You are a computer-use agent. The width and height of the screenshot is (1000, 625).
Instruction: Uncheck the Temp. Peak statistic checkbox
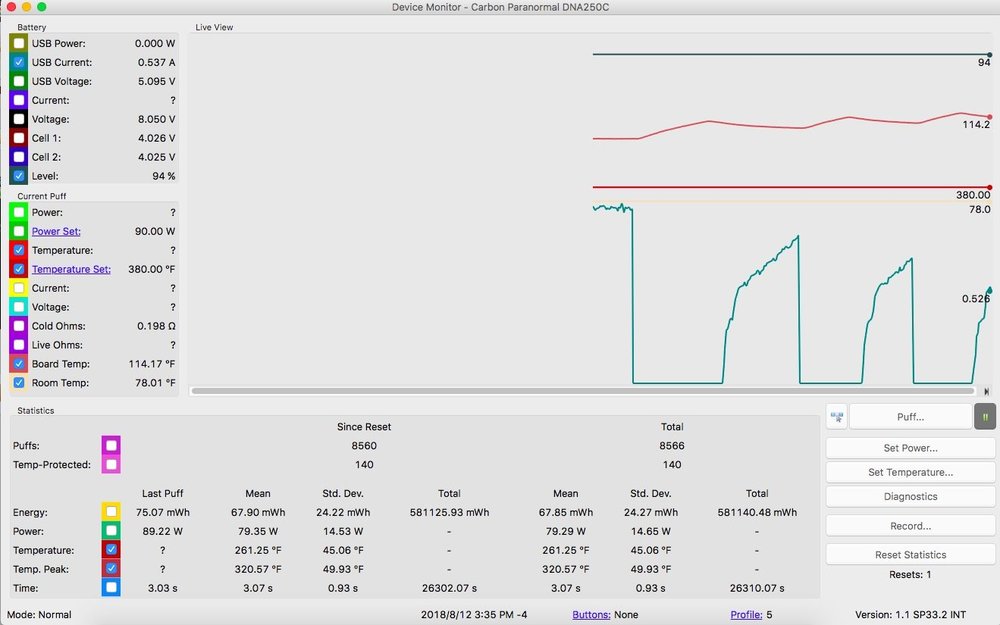click(111, 568)
